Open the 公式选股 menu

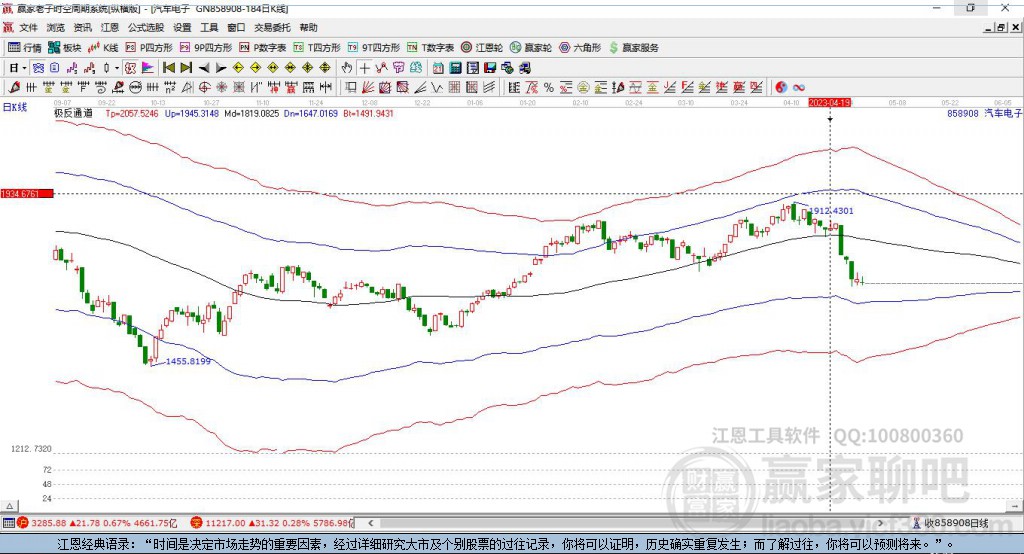(x=146, y=27)
